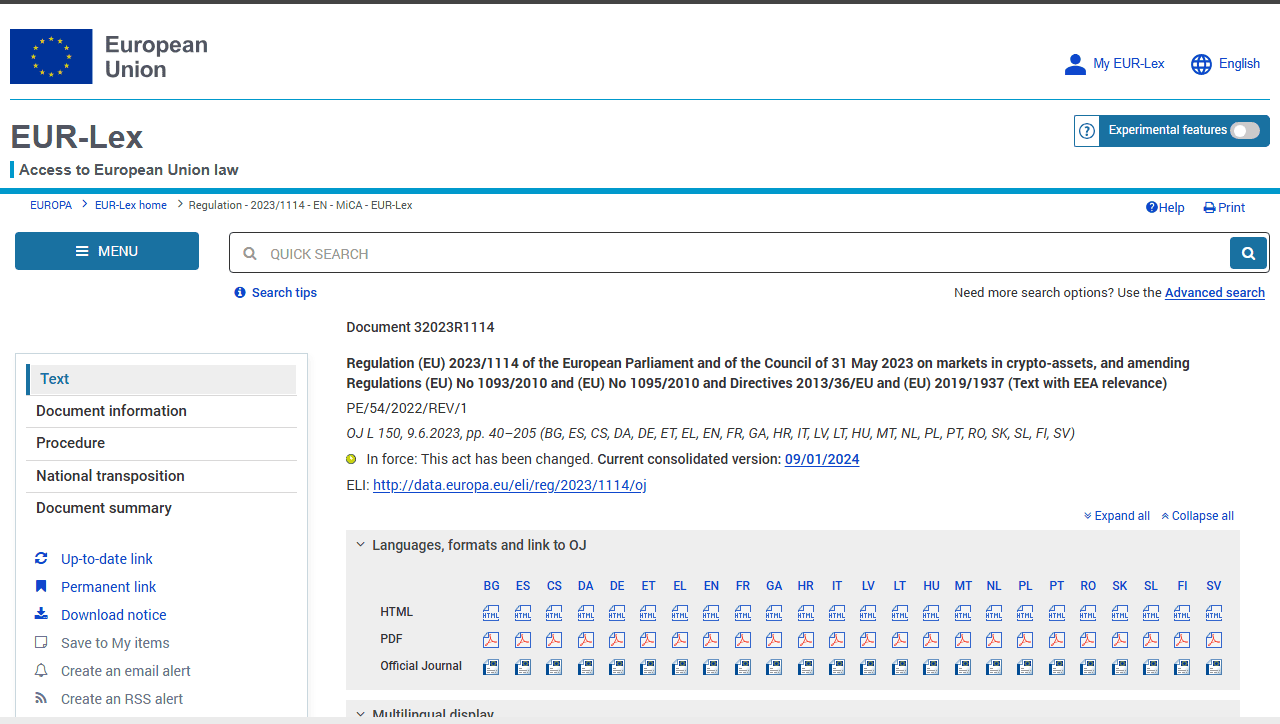
Task: Click the Search tips info icon
Action: pyautogui.click(x=240, y=293)
